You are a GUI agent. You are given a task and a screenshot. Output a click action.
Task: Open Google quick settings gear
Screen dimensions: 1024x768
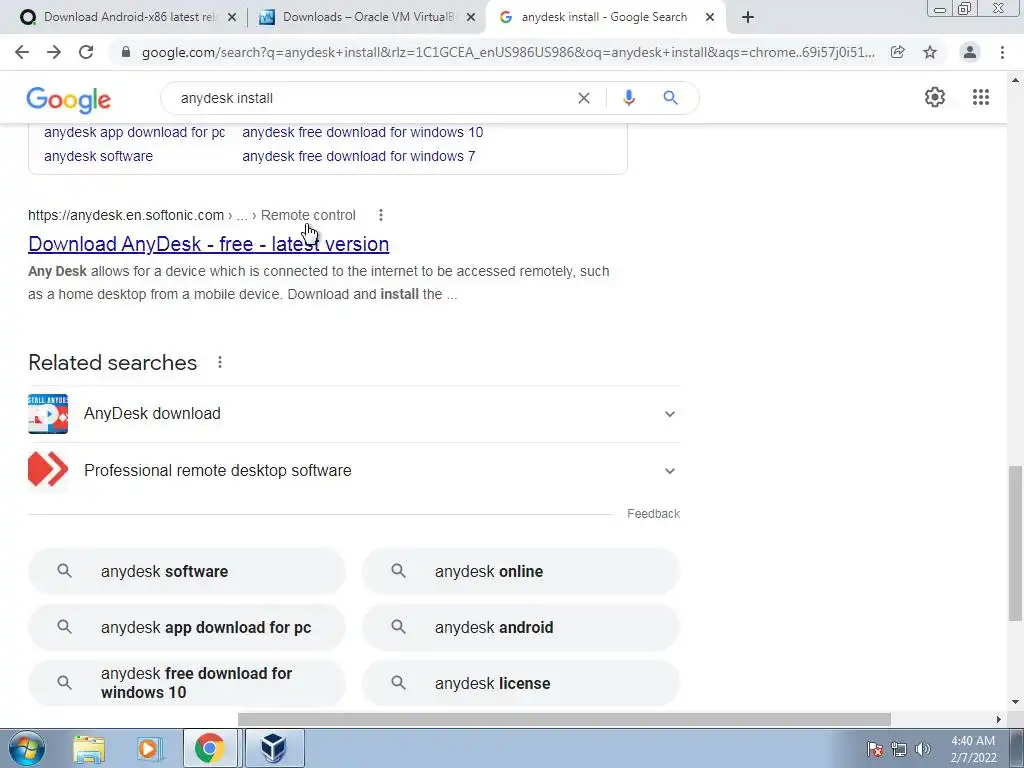pyautogui.click(x=935, y=97)
